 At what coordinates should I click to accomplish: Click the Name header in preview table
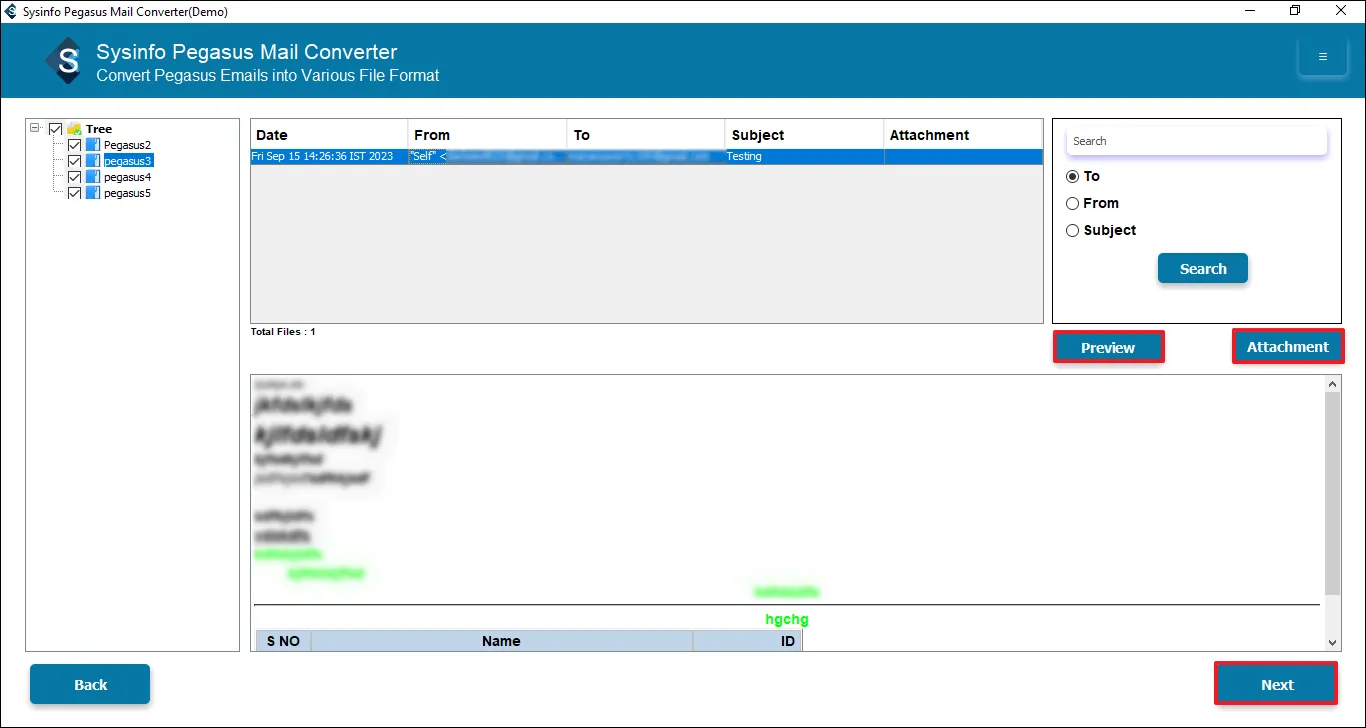[501, 641]
